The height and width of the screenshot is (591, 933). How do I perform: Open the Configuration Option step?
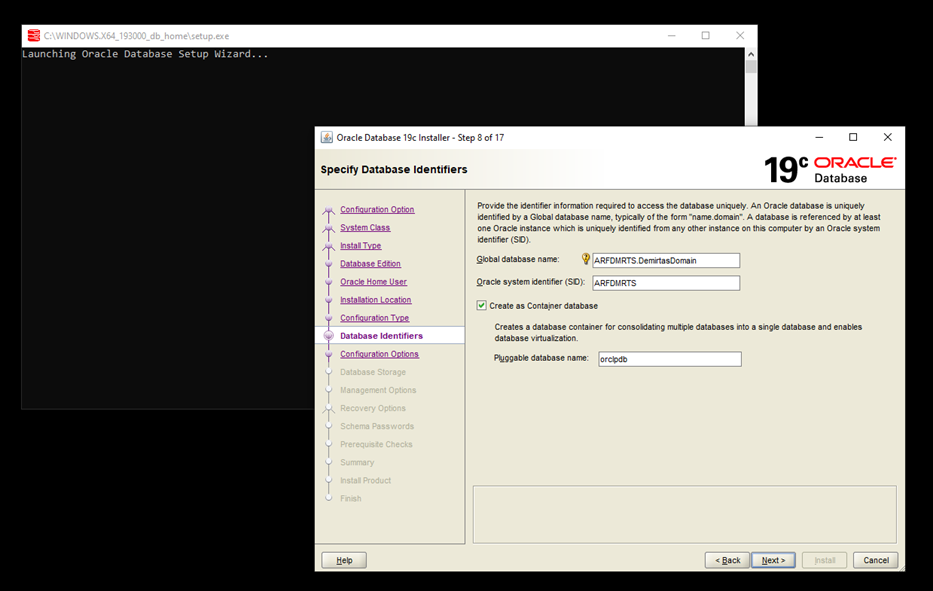tap(377, 209)
